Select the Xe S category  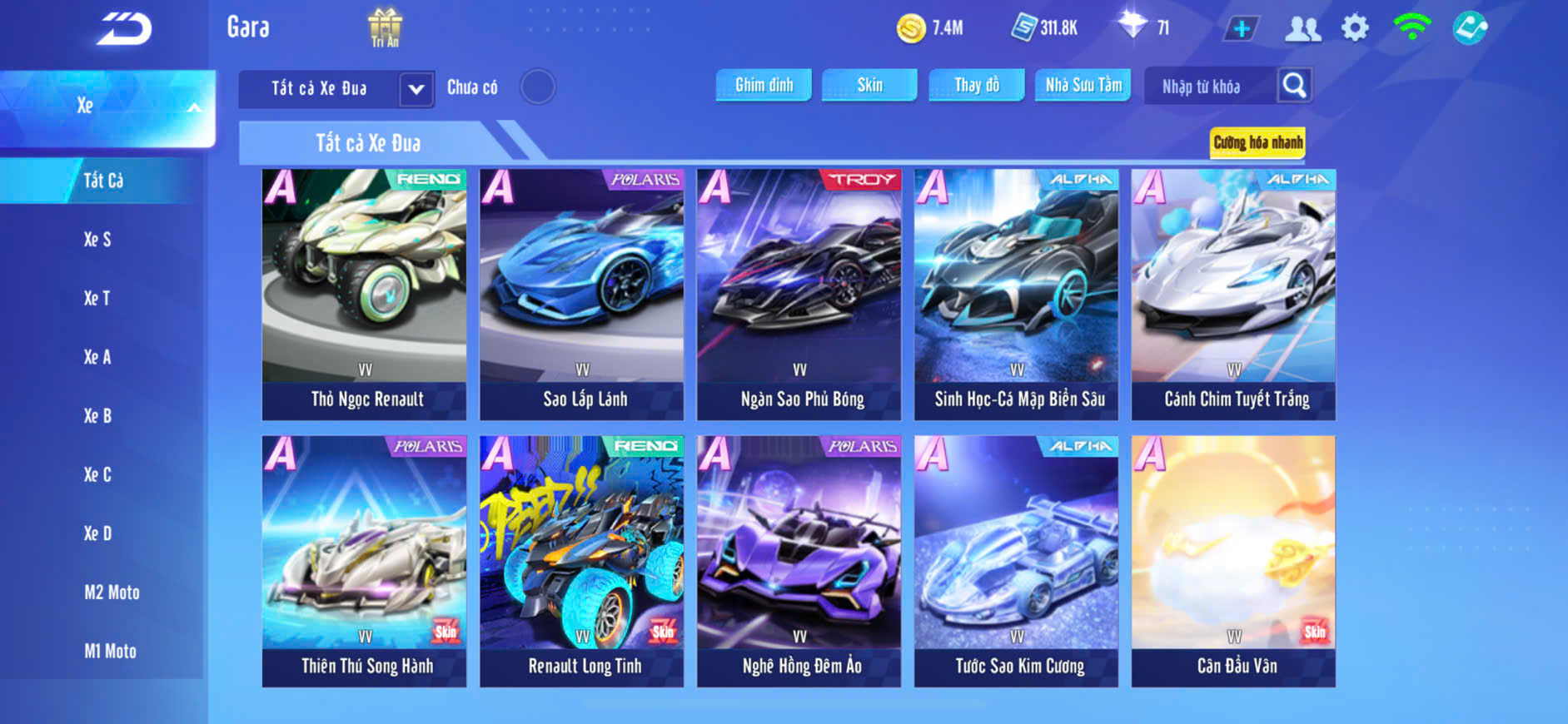(97, 240)
